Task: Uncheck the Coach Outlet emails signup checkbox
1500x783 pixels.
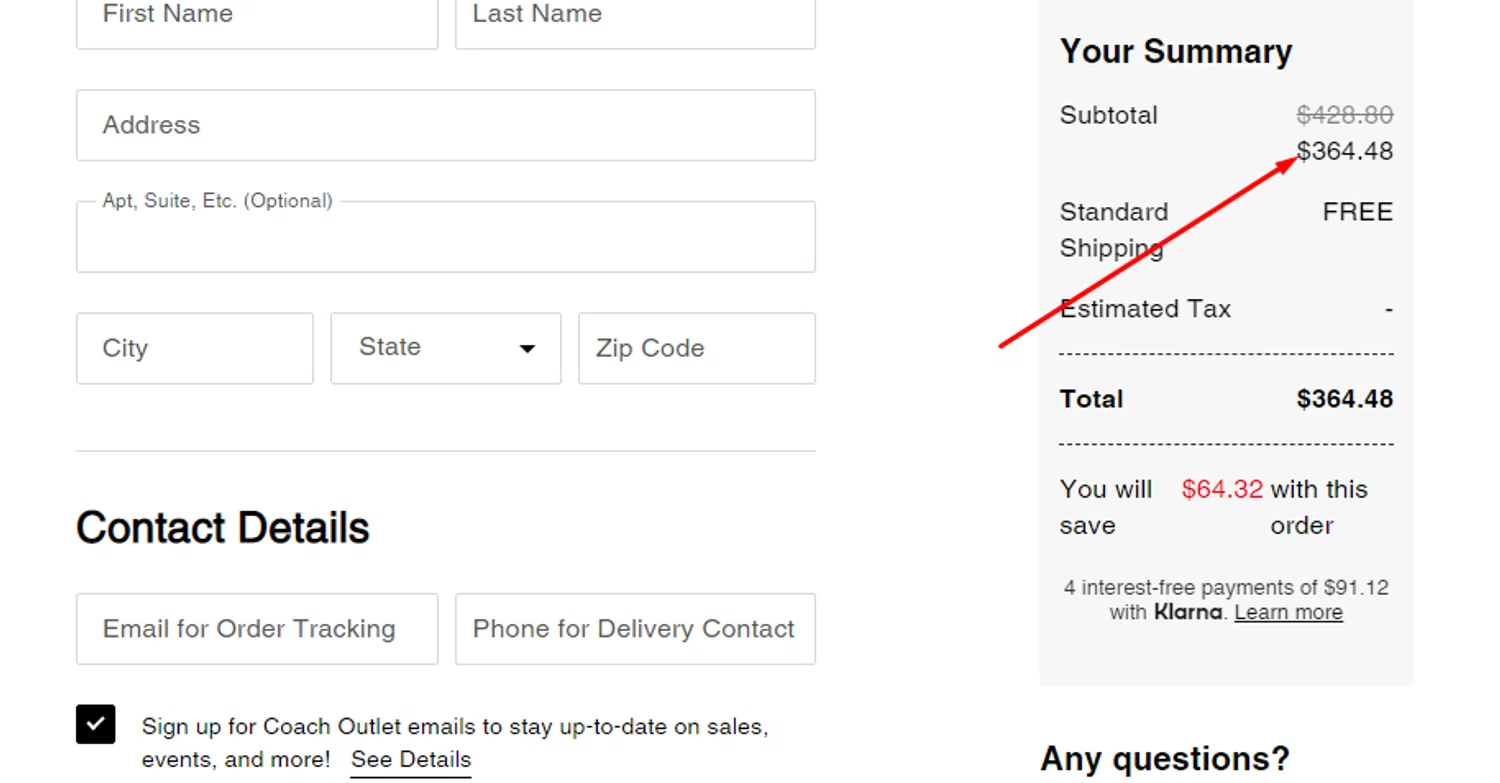Action: pos(95,724)
